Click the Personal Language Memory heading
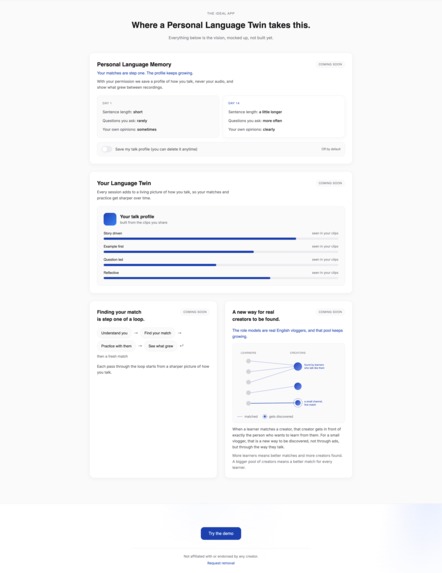This screenshot has height=573, width=442. tap(134, 64)
